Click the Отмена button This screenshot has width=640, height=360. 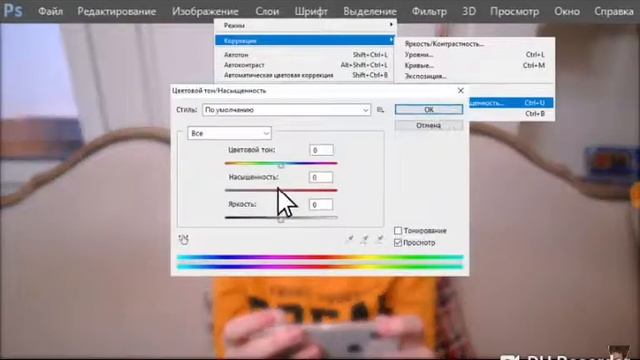429,125
